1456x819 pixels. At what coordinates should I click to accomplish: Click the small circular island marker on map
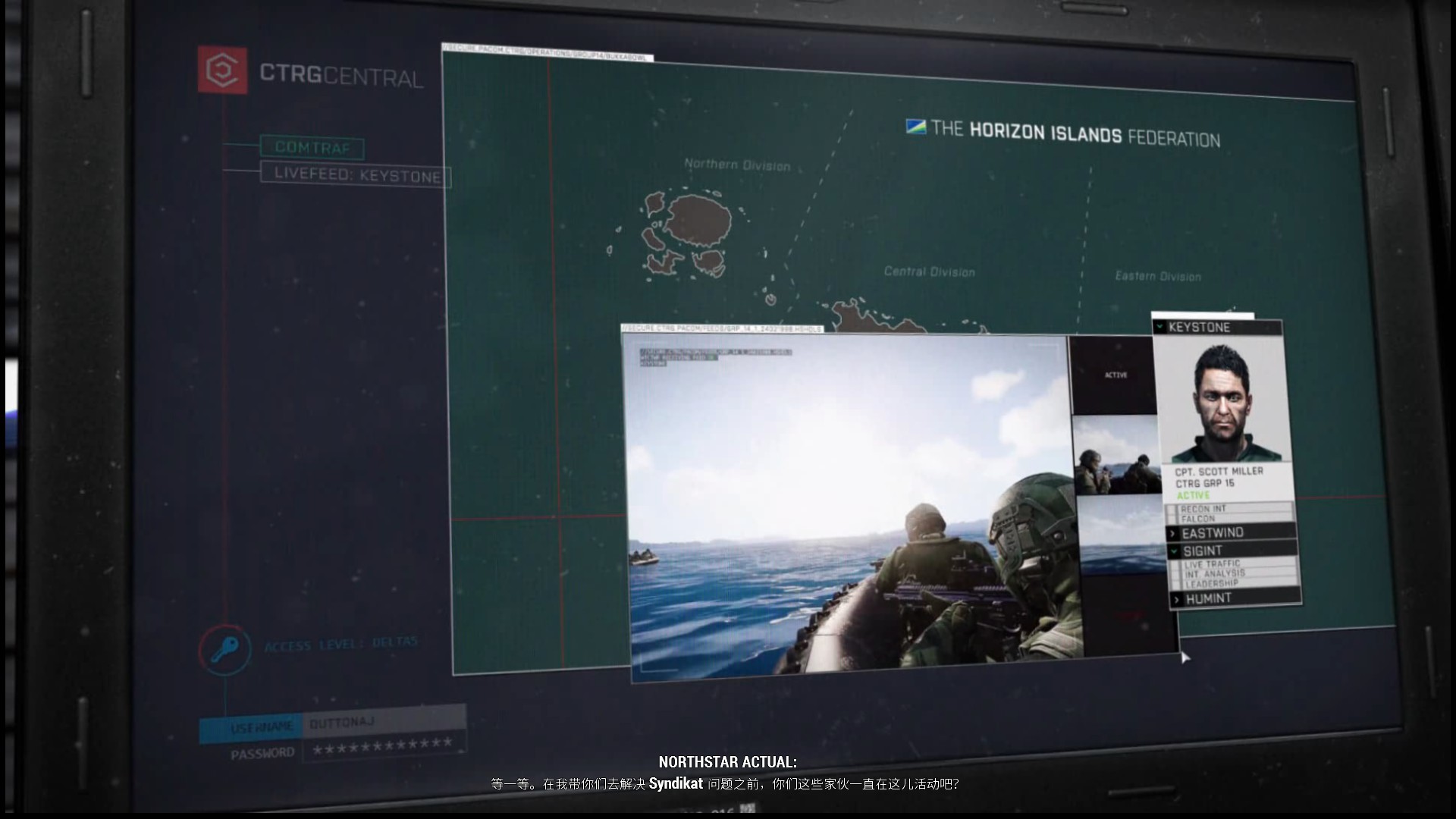click(770, 300)
